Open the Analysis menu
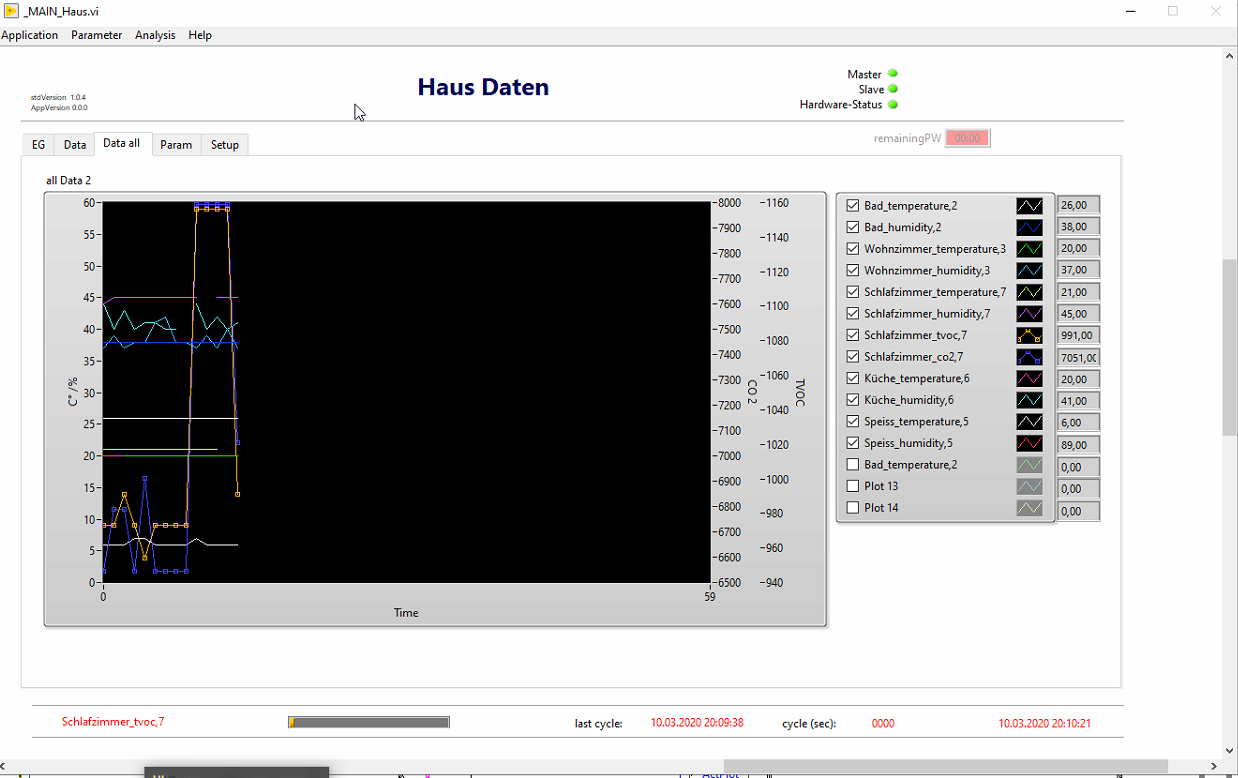Viewport: 1238px width, 778px height. coord(155,35)
